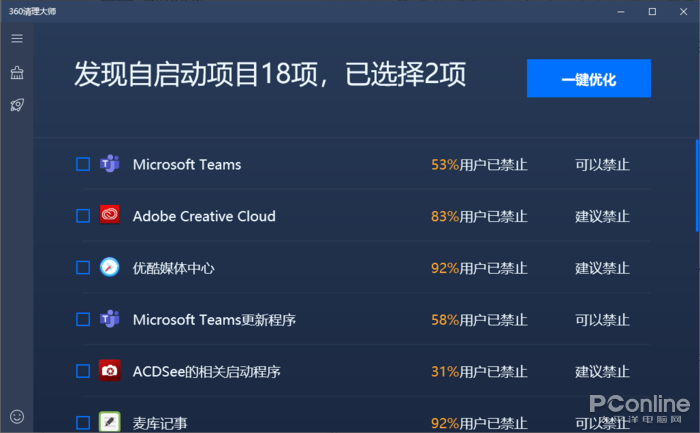The image size is (700, 433).
Task: Click the Microsoft Teams app icon
Action: [109, 164]
